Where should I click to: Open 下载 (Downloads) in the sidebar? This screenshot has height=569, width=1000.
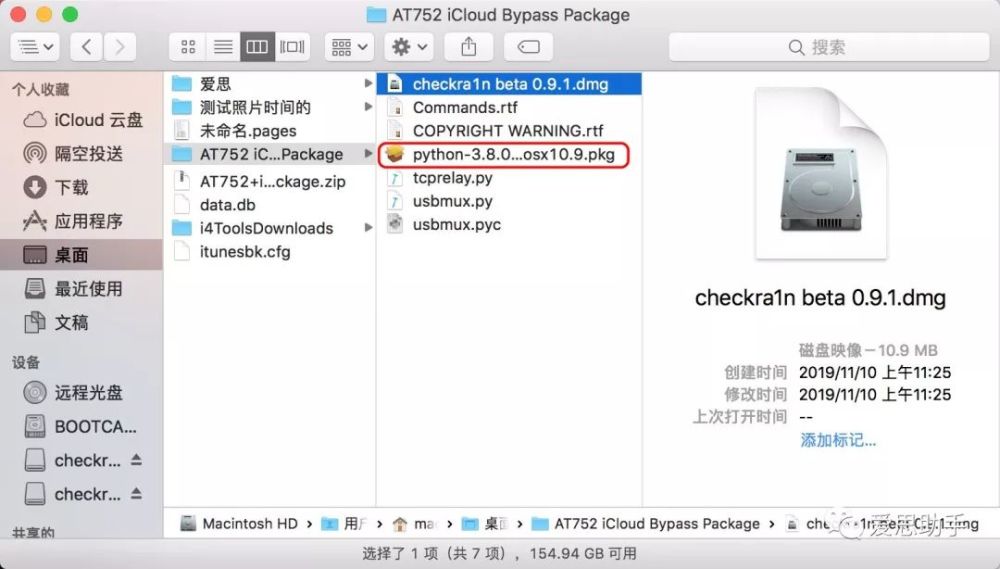(82, 188)
